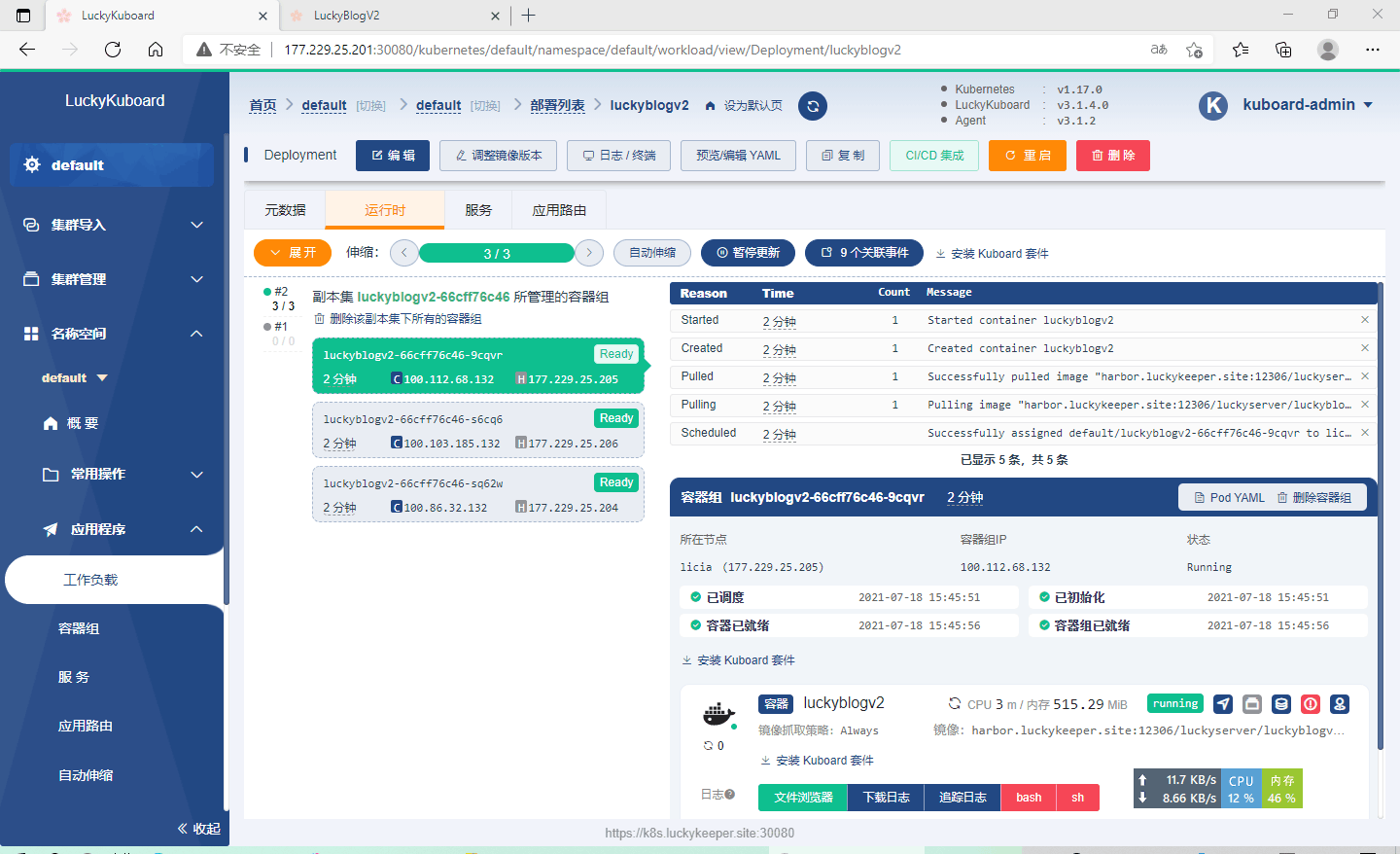Screen dimensions: 1400x854
Task: Open the bash terminal button
Action: pyautogui.click(x=1029, y=798)
